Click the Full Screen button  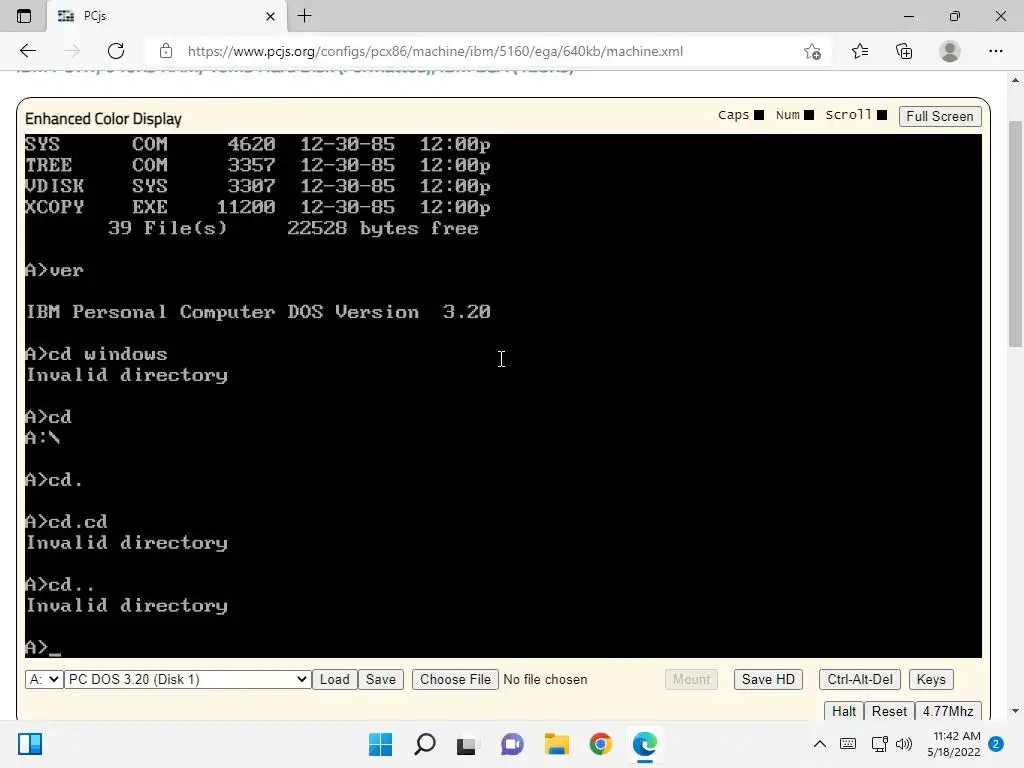point(940,116)
